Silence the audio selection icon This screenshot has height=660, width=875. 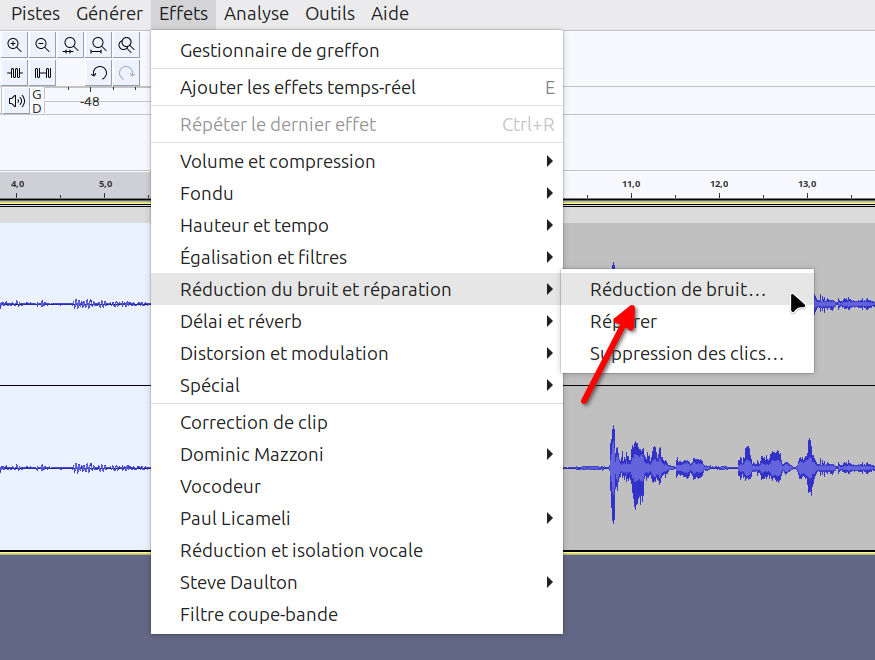43,73
